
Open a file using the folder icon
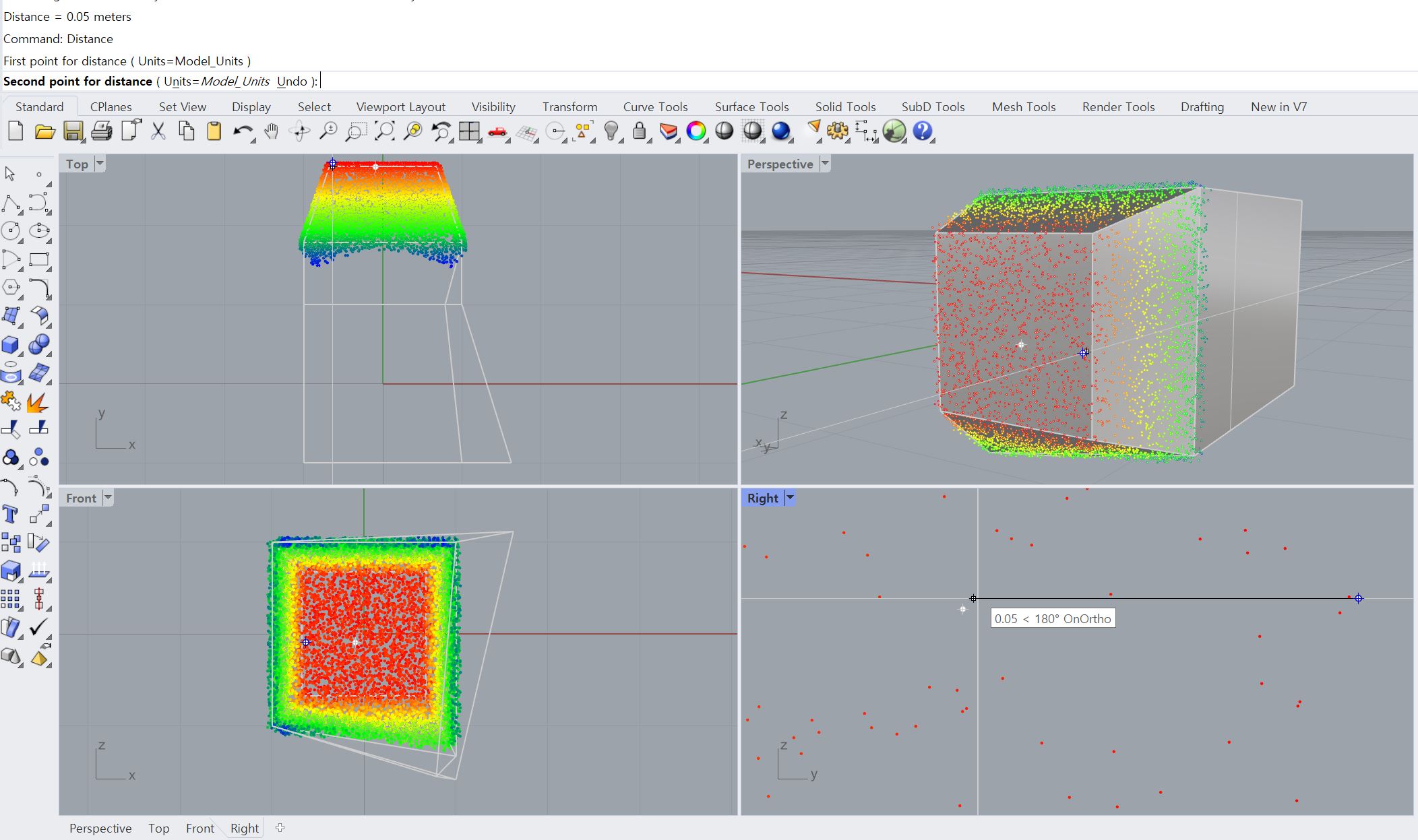[44, 131]
